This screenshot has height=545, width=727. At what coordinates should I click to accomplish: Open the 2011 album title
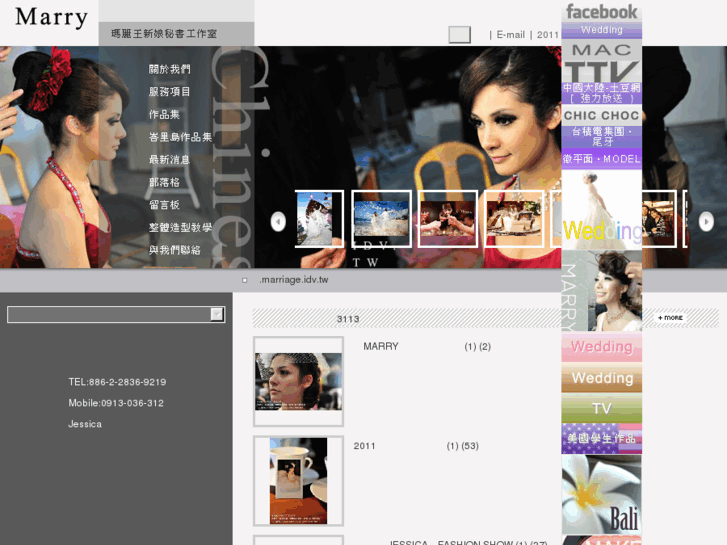tap(364, 446)
